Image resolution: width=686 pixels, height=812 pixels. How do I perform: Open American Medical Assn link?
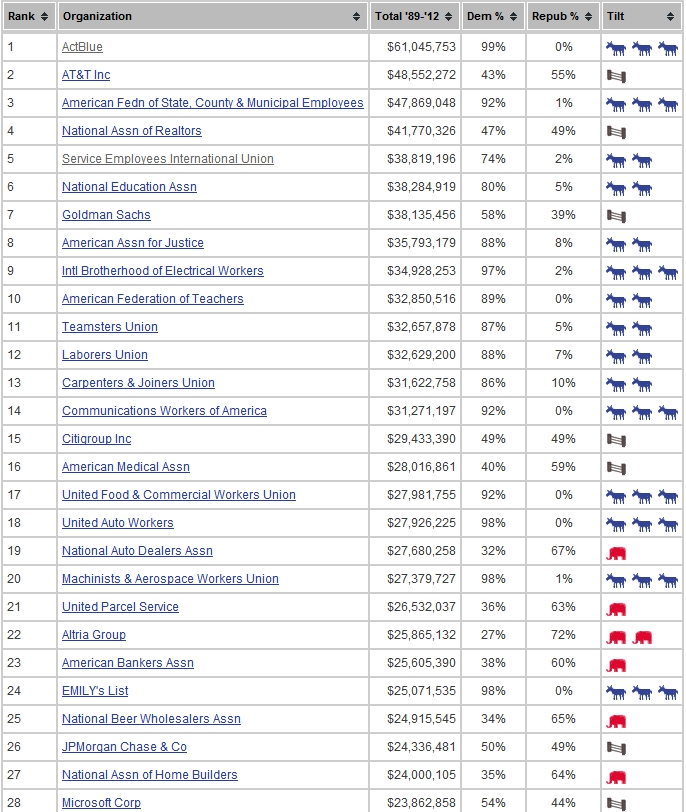(126, 467)
